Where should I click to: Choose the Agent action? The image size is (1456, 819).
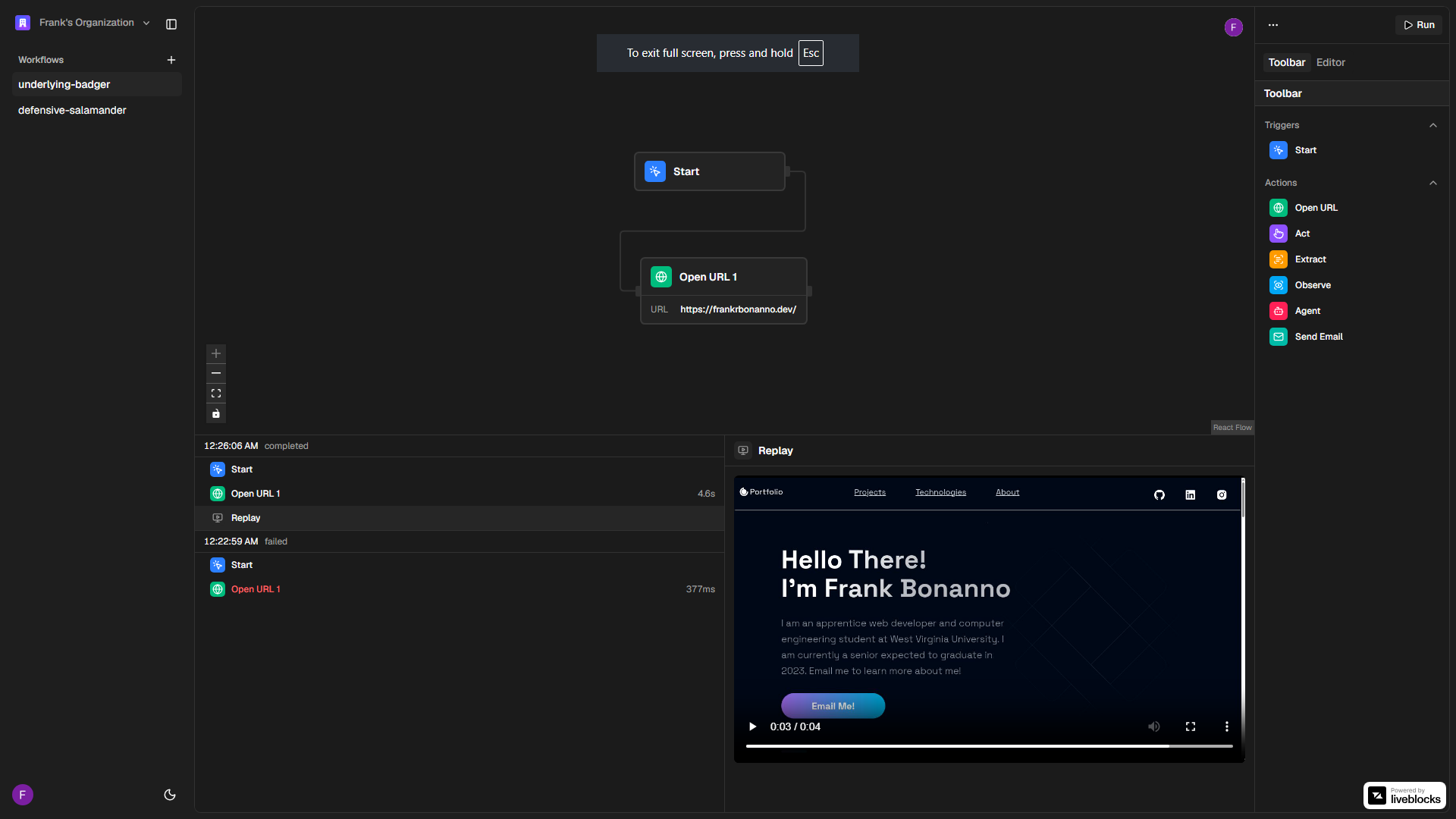(x=1351, y=311)
